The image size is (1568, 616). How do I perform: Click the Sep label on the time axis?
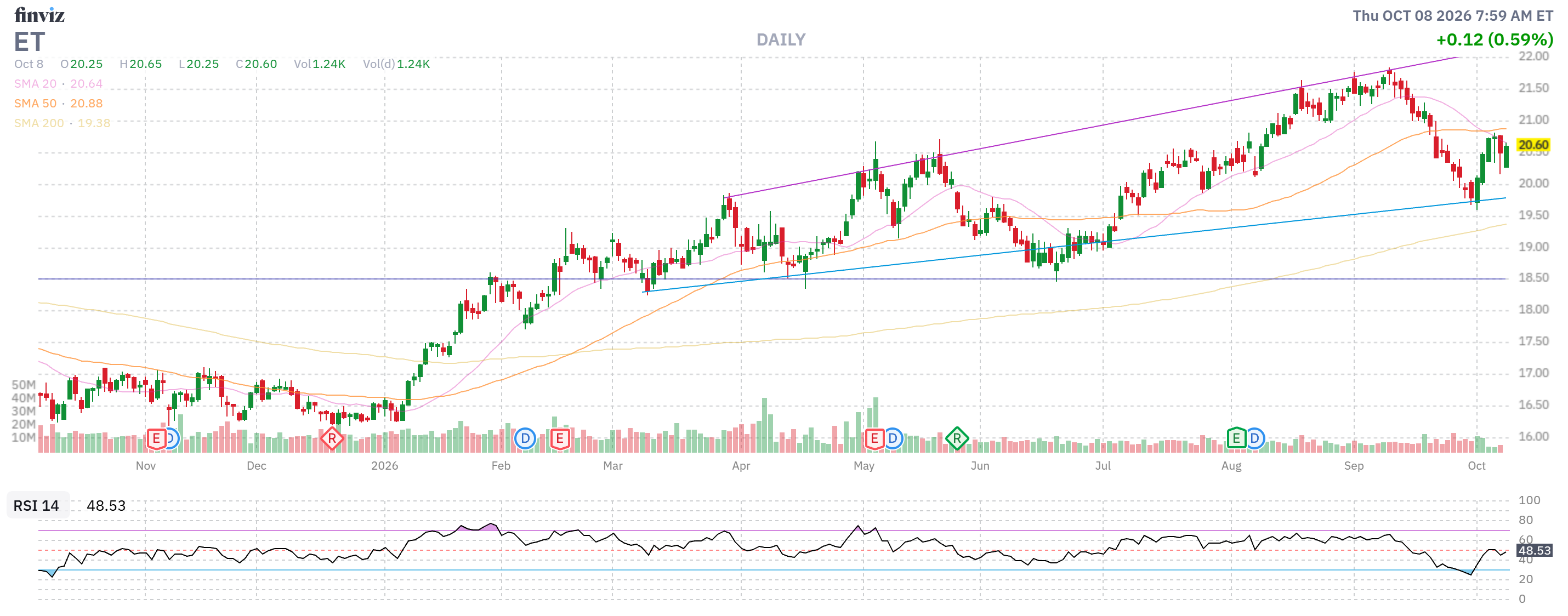point(1354,466)
